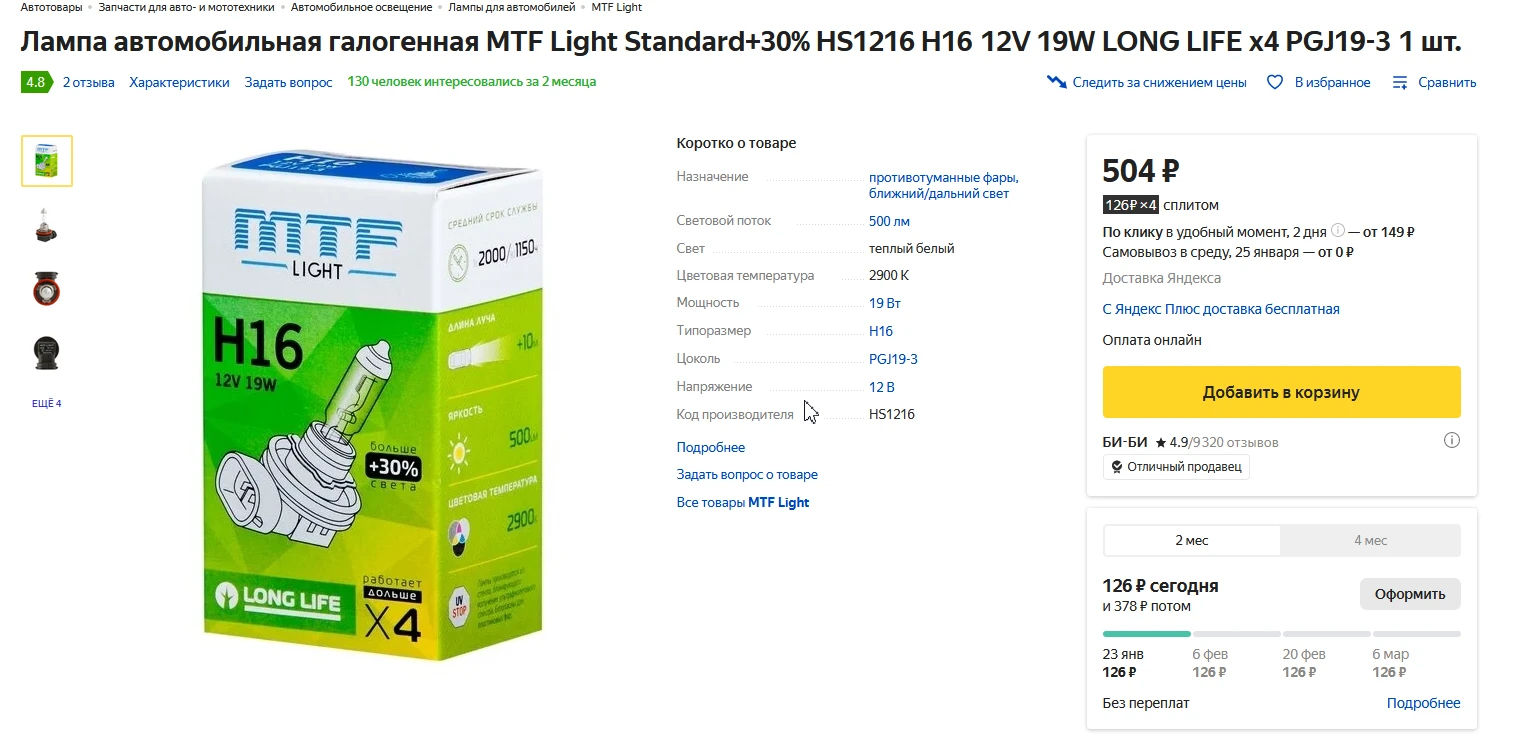Select second thumbnail showing the bulb
This screenshot has width=1521, height=734.
click(x=47, y=225)
